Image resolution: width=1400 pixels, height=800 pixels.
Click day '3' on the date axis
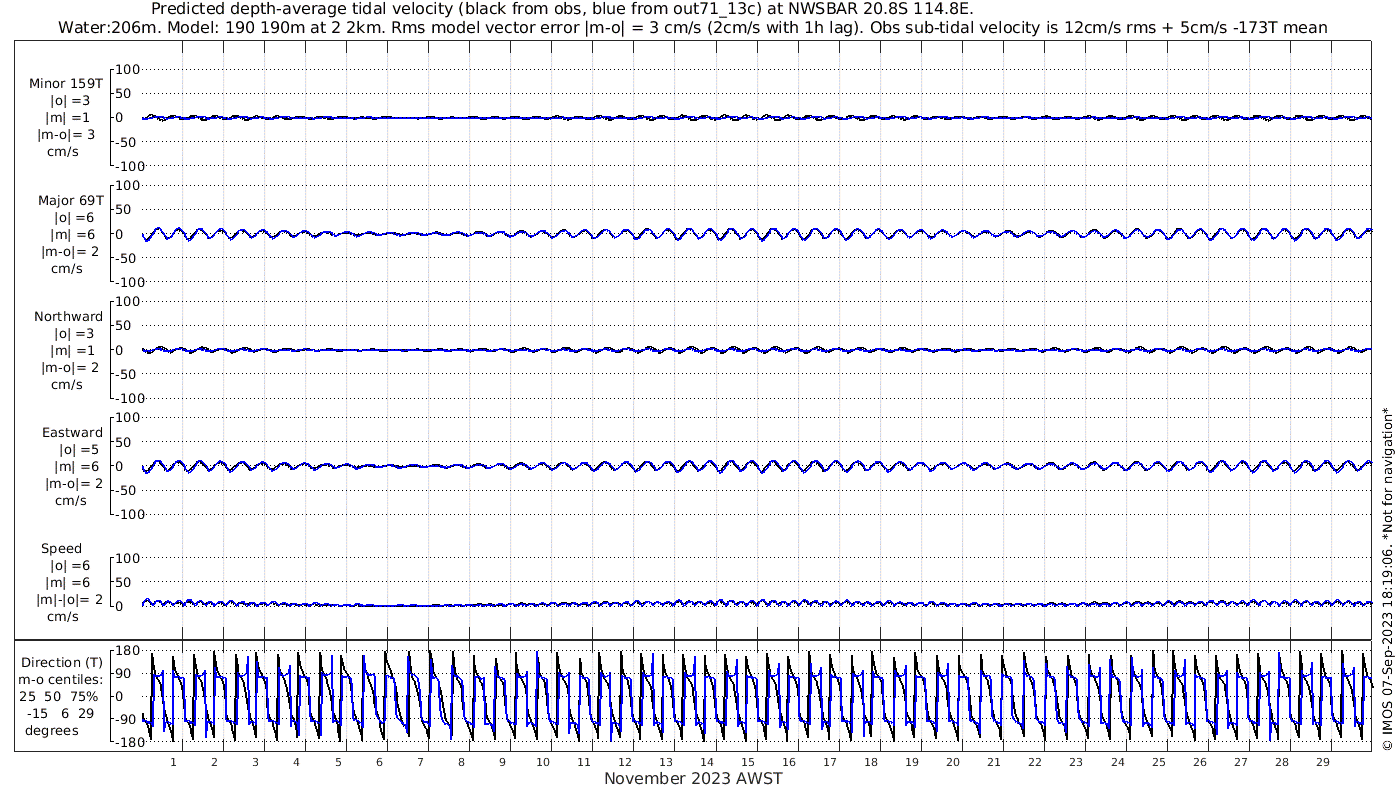click(x=255, y=762)
